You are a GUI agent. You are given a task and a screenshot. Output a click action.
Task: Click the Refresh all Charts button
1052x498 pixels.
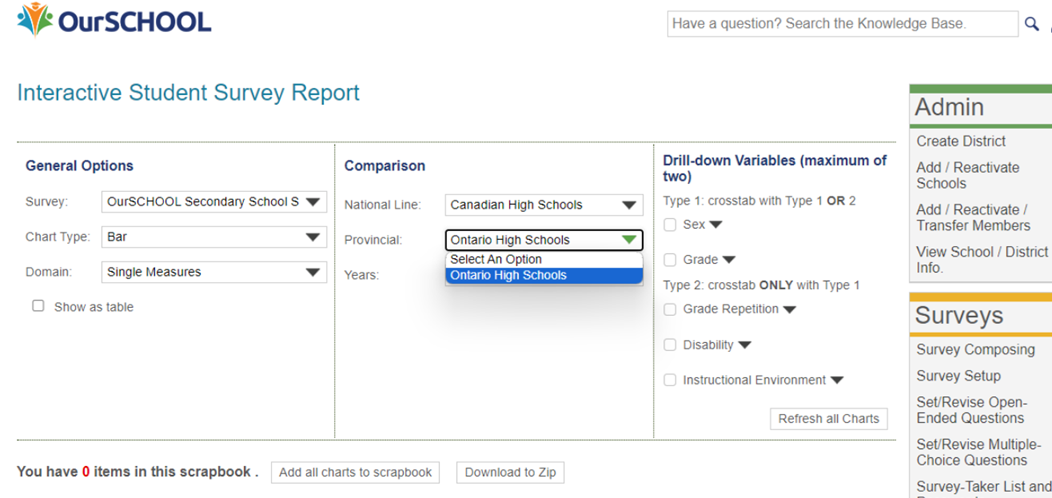(x=829, y=419)
